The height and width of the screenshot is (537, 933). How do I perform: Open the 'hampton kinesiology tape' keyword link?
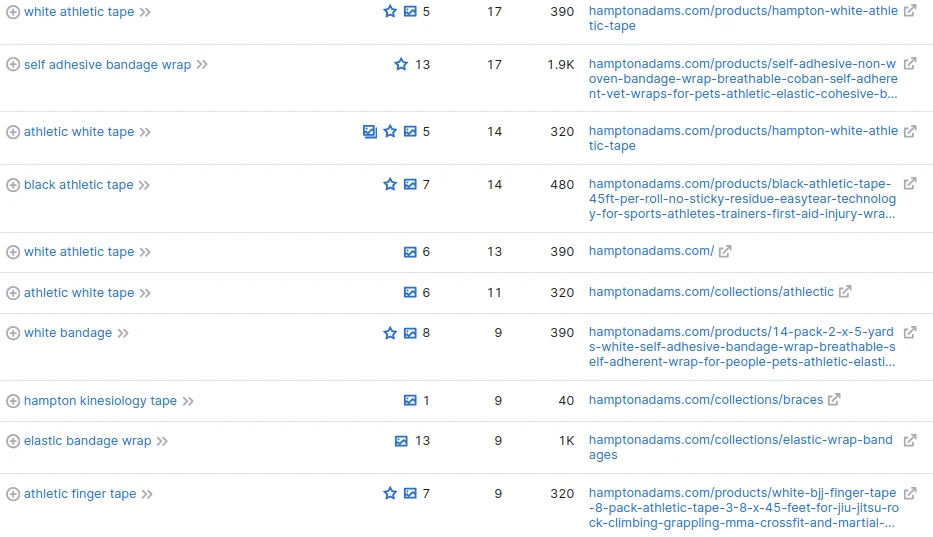100,401
